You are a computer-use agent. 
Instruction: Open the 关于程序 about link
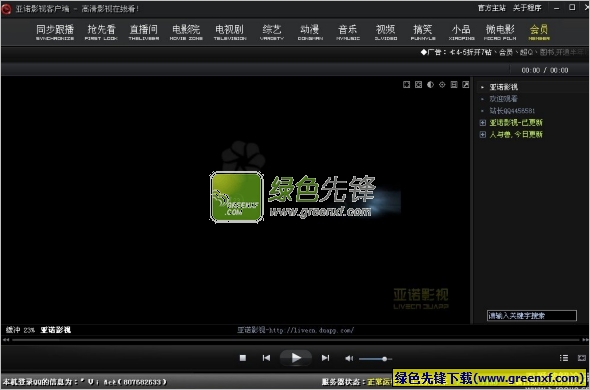pos(527,8)
